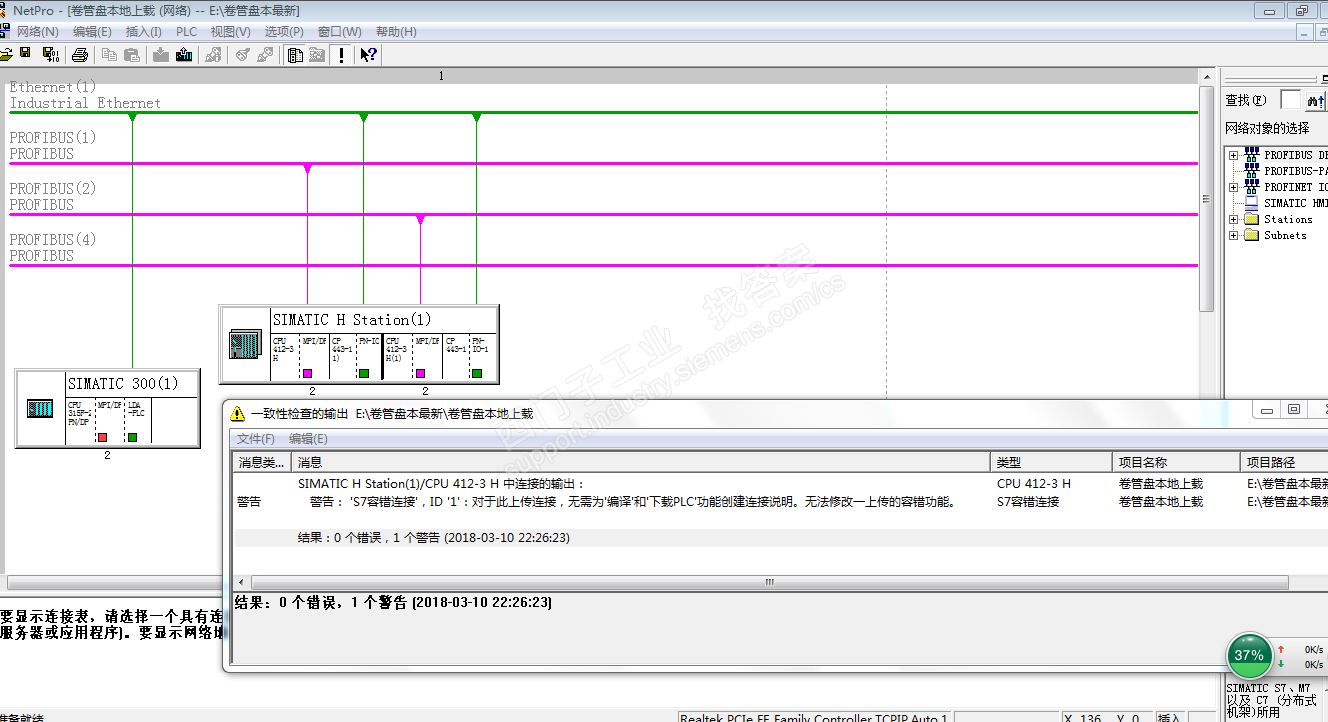The height and width of the screenshot is (722, 1328).
Task: Click the exclamation mark toolbar icon
Action: point(342,54)
